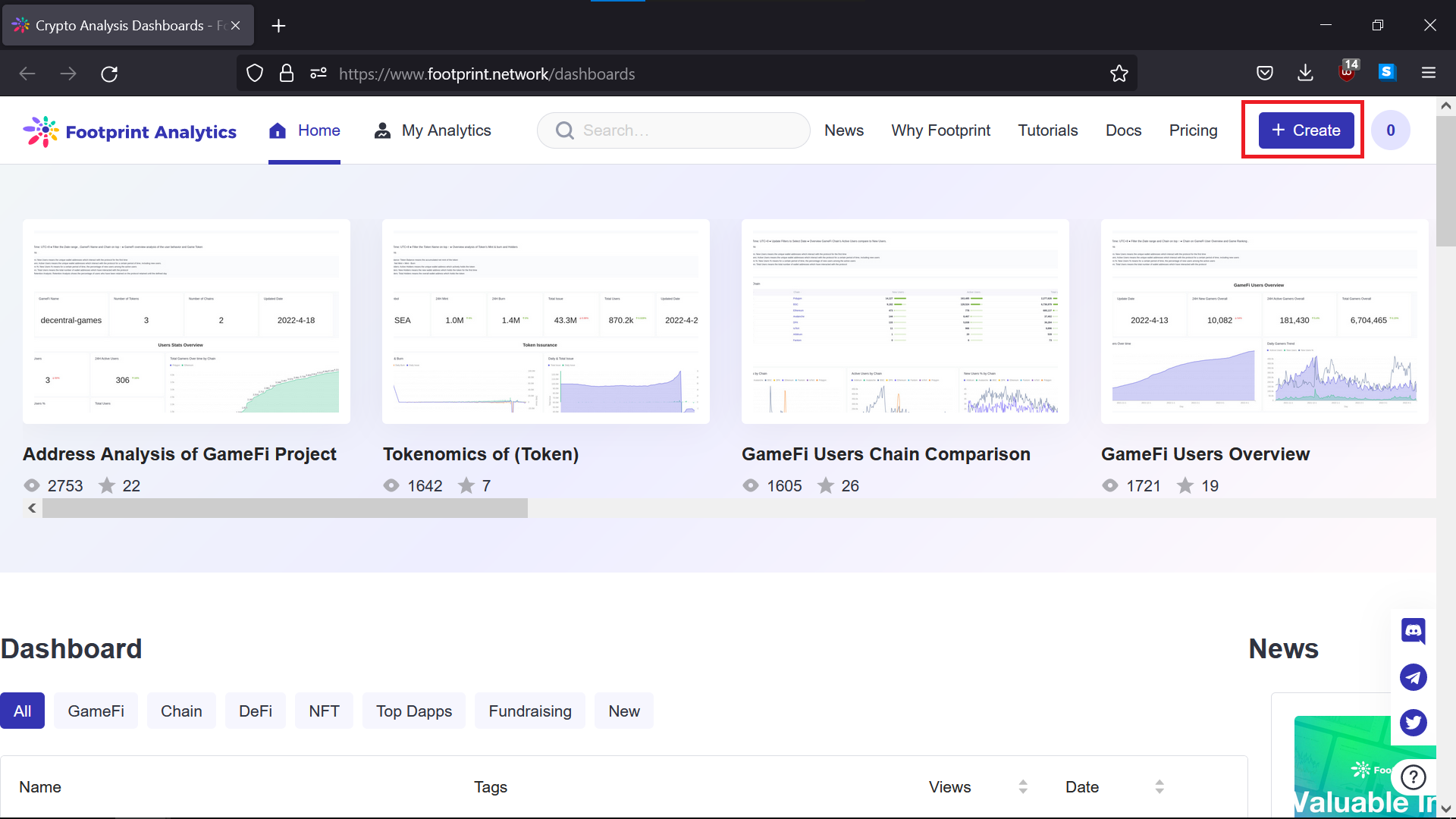Click the vertical page scrollbar thumb
The image size is (1456, 819).
1446,180
